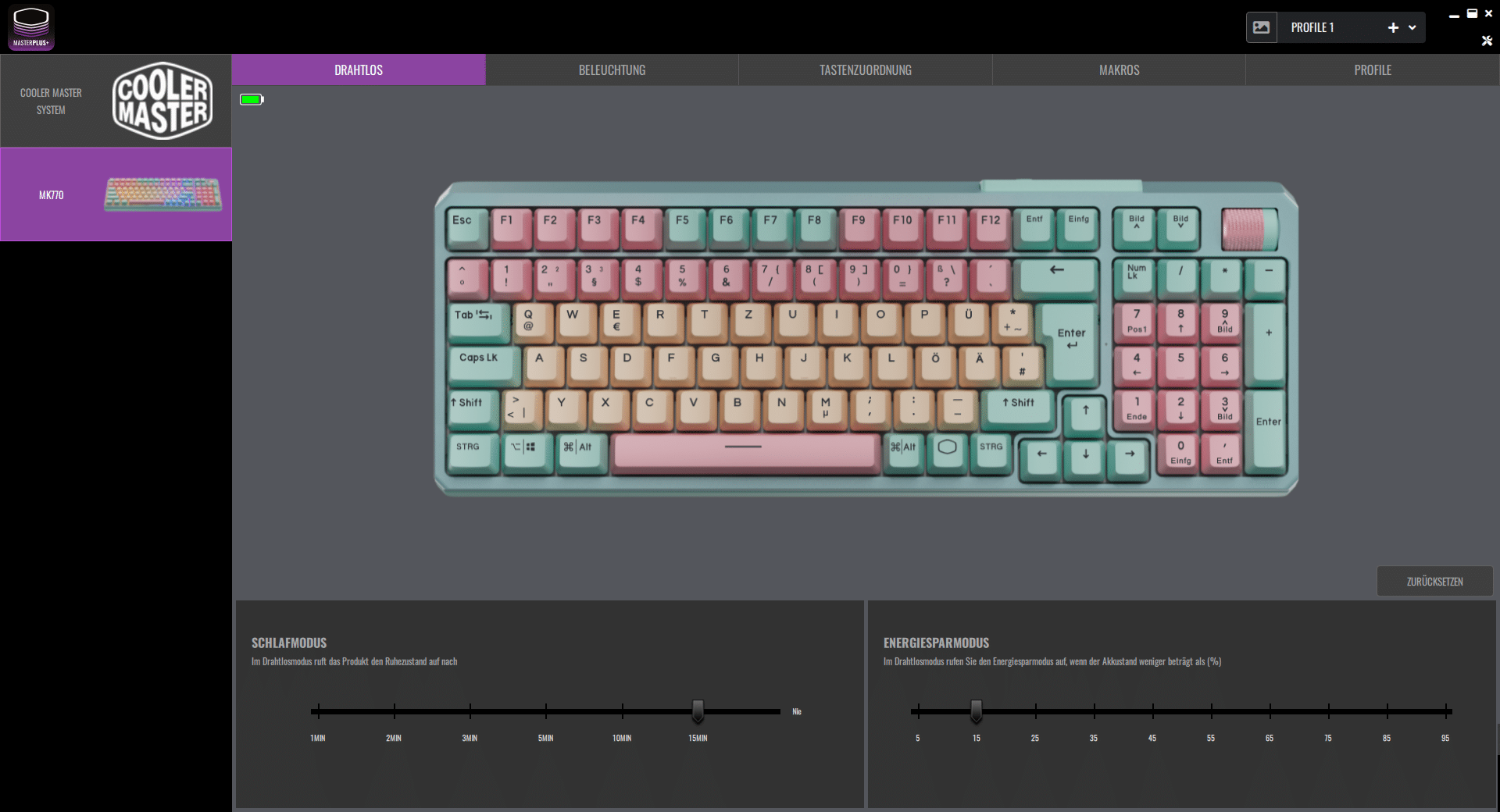
Task: Expand the Profile 1 dropdown chevron
Action: 1412,27
